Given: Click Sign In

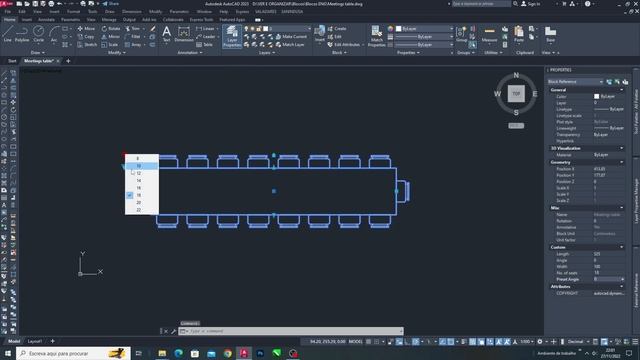Looking at the screenshot, I should pos(531,4).
